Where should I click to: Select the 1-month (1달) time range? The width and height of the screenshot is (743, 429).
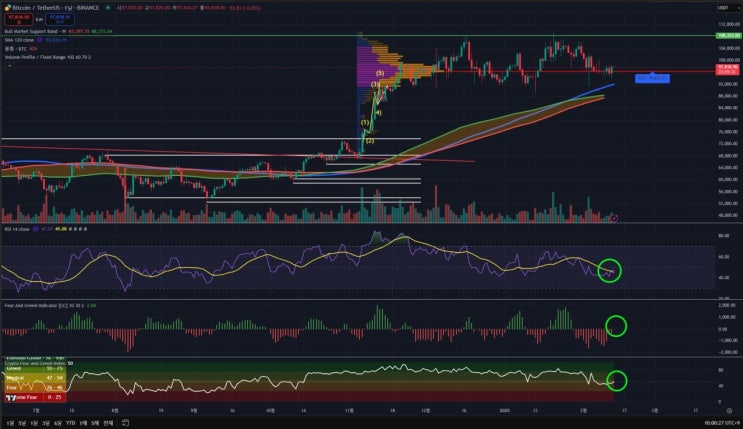(x=34, y=423)
